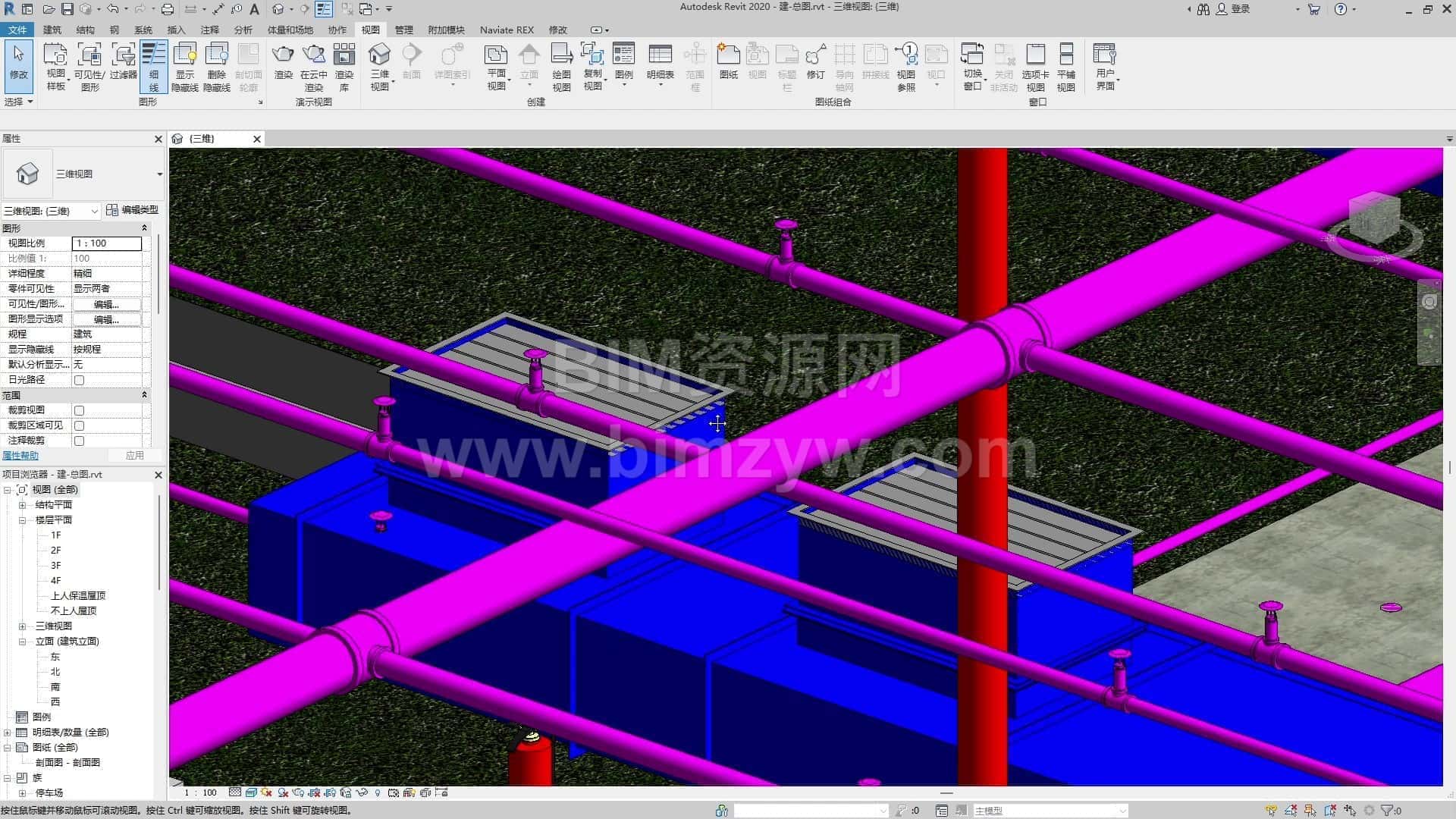Toggle the Sun Path checkbox
Image resolution: width=1456 pixels, height=819 pixels.
[79, 380]
